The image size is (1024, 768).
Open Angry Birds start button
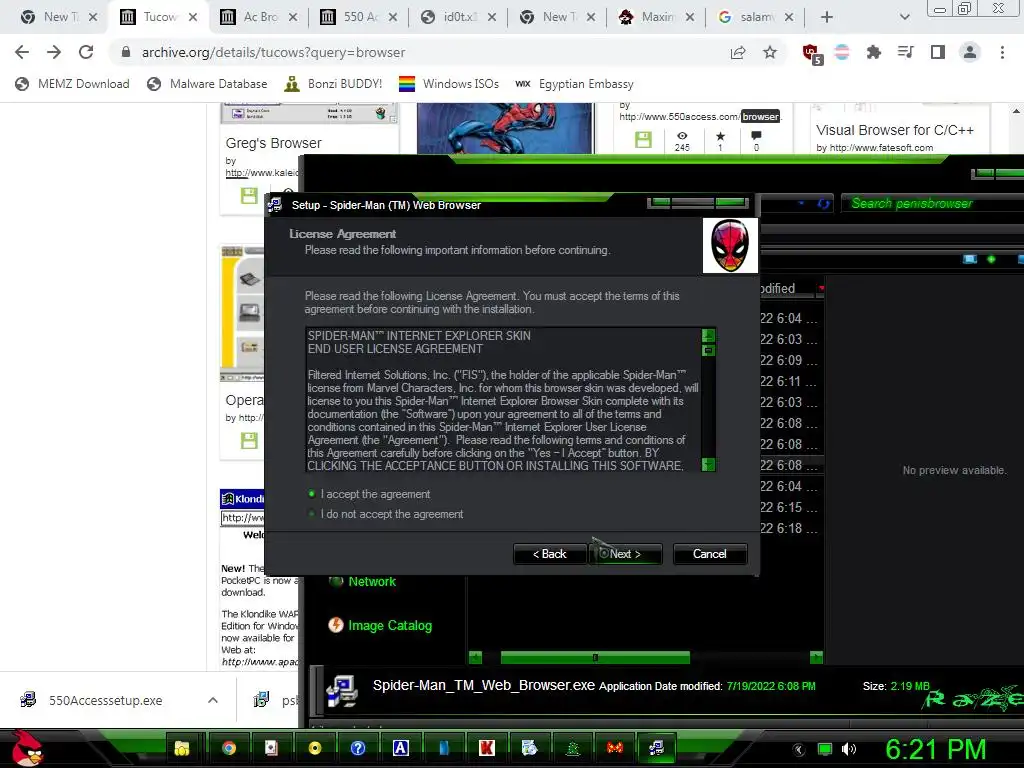tap(26, 748)
